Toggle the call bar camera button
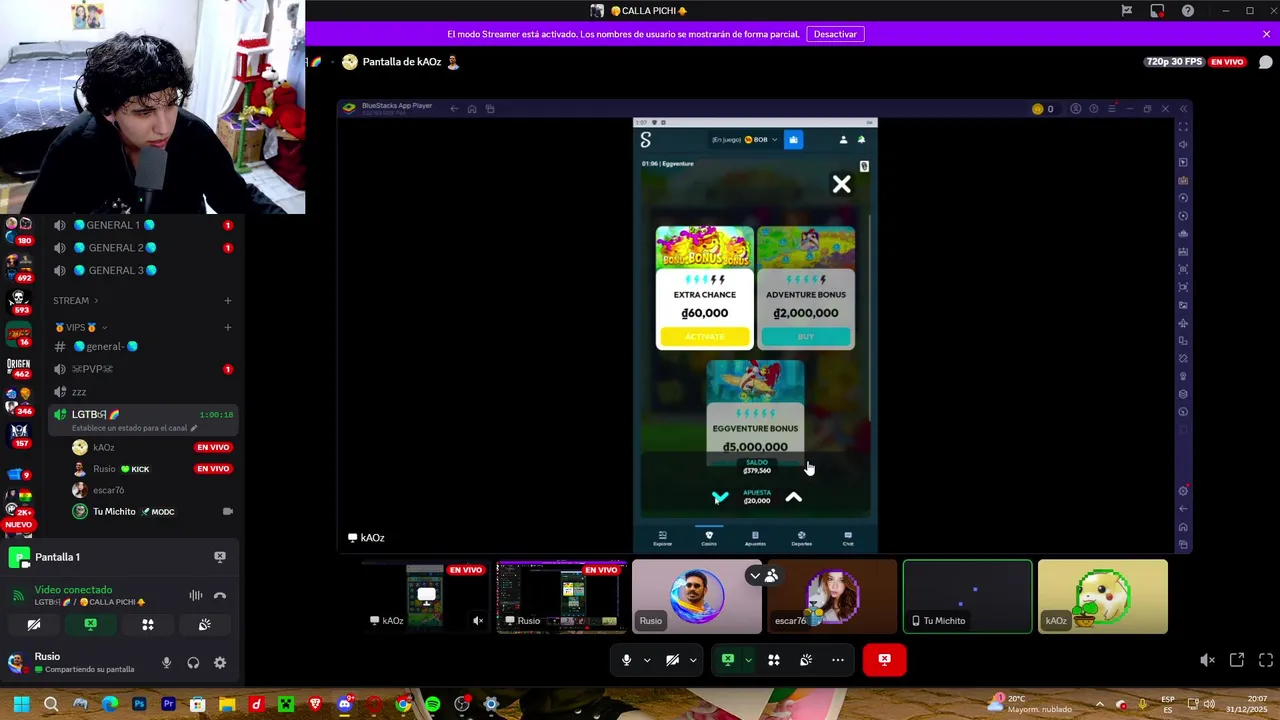 [x=672, y=660]
